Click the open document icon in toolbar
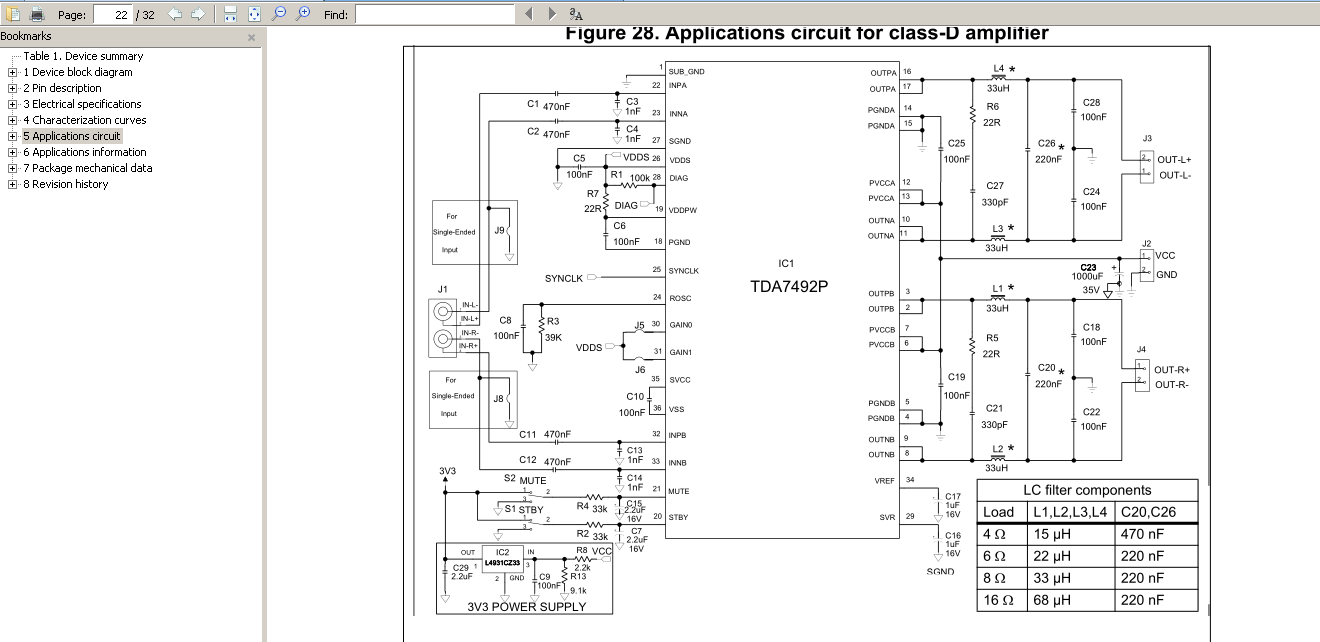Image resolution: width=1320 pixels, height=642 pixels. click(x=15, y=14)
